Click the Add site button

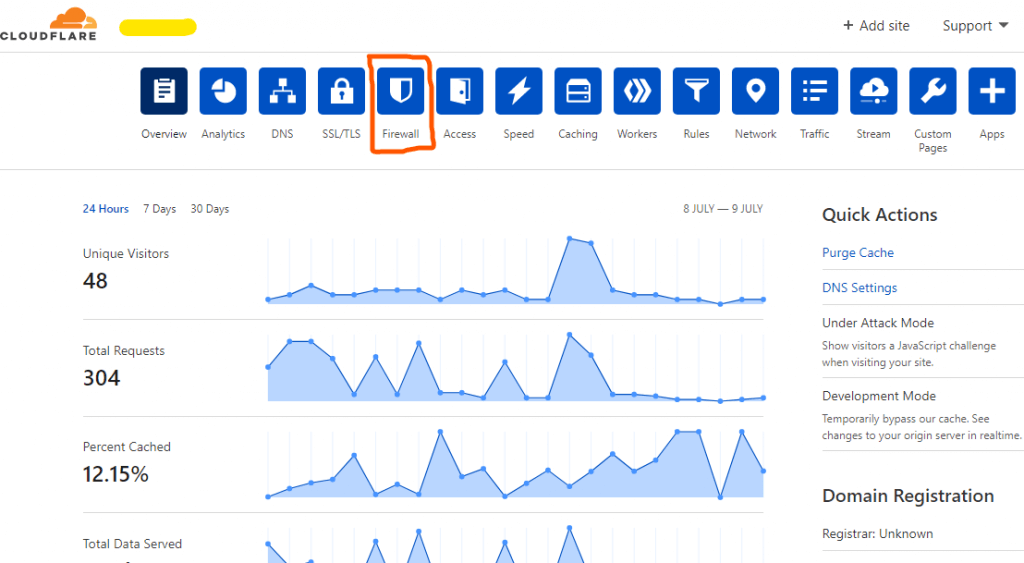point(876,26)
